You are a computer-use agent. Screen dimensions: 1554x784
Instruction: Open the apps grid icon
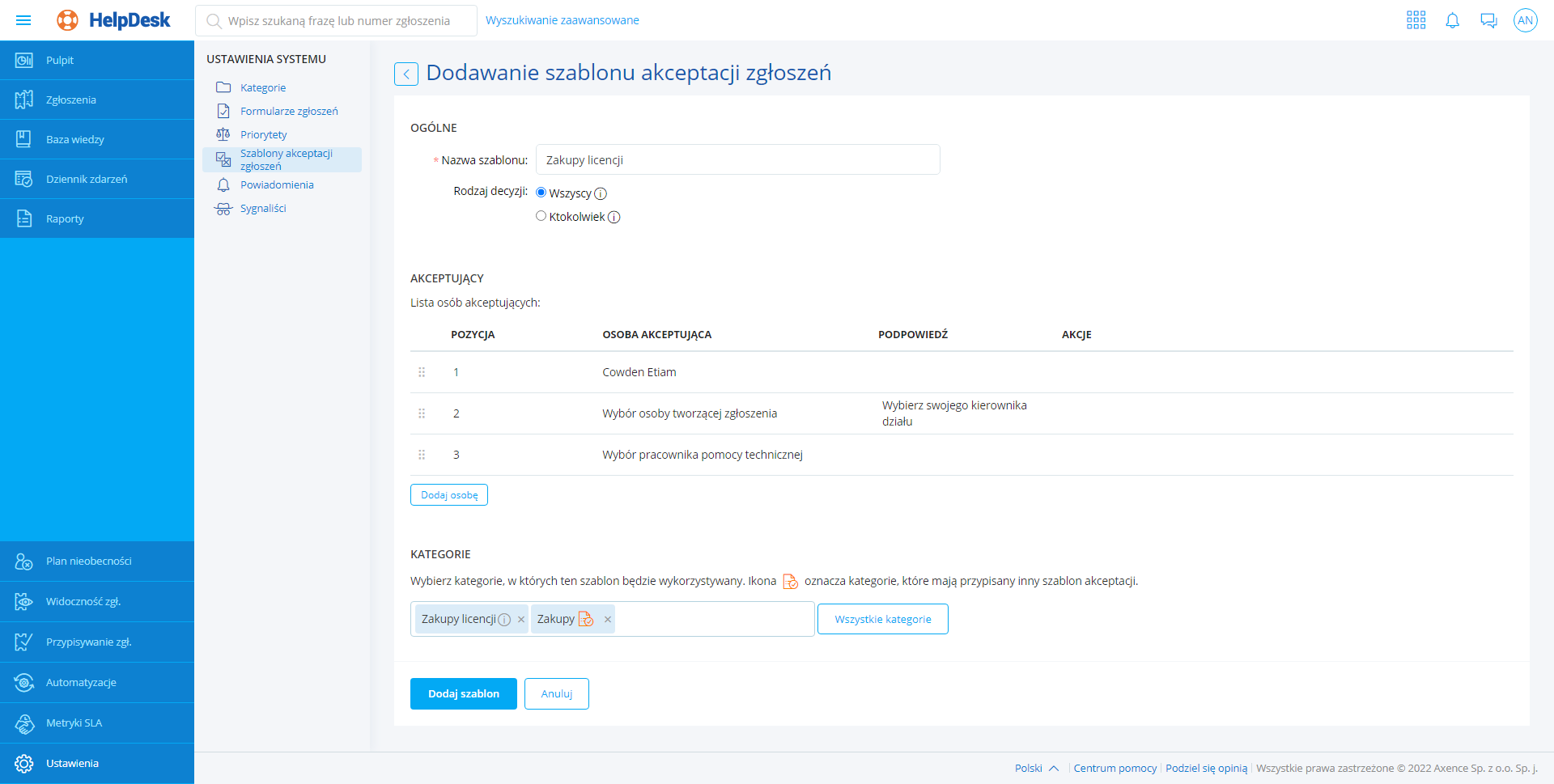click(x=1416, y=20)
